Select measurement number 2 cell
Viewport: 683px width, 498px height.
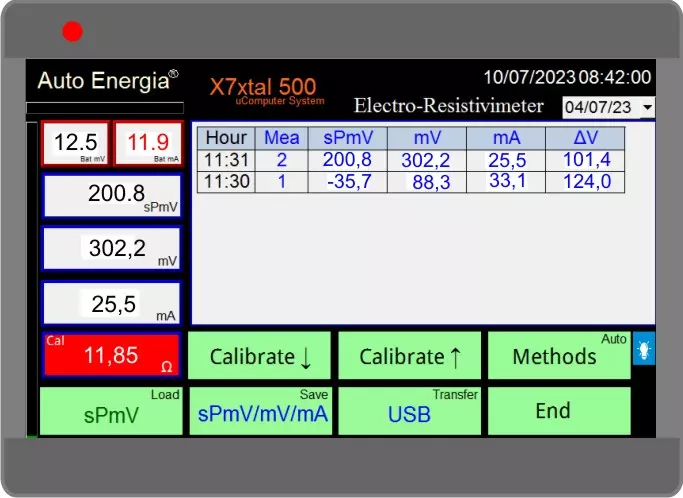point(281,160)
